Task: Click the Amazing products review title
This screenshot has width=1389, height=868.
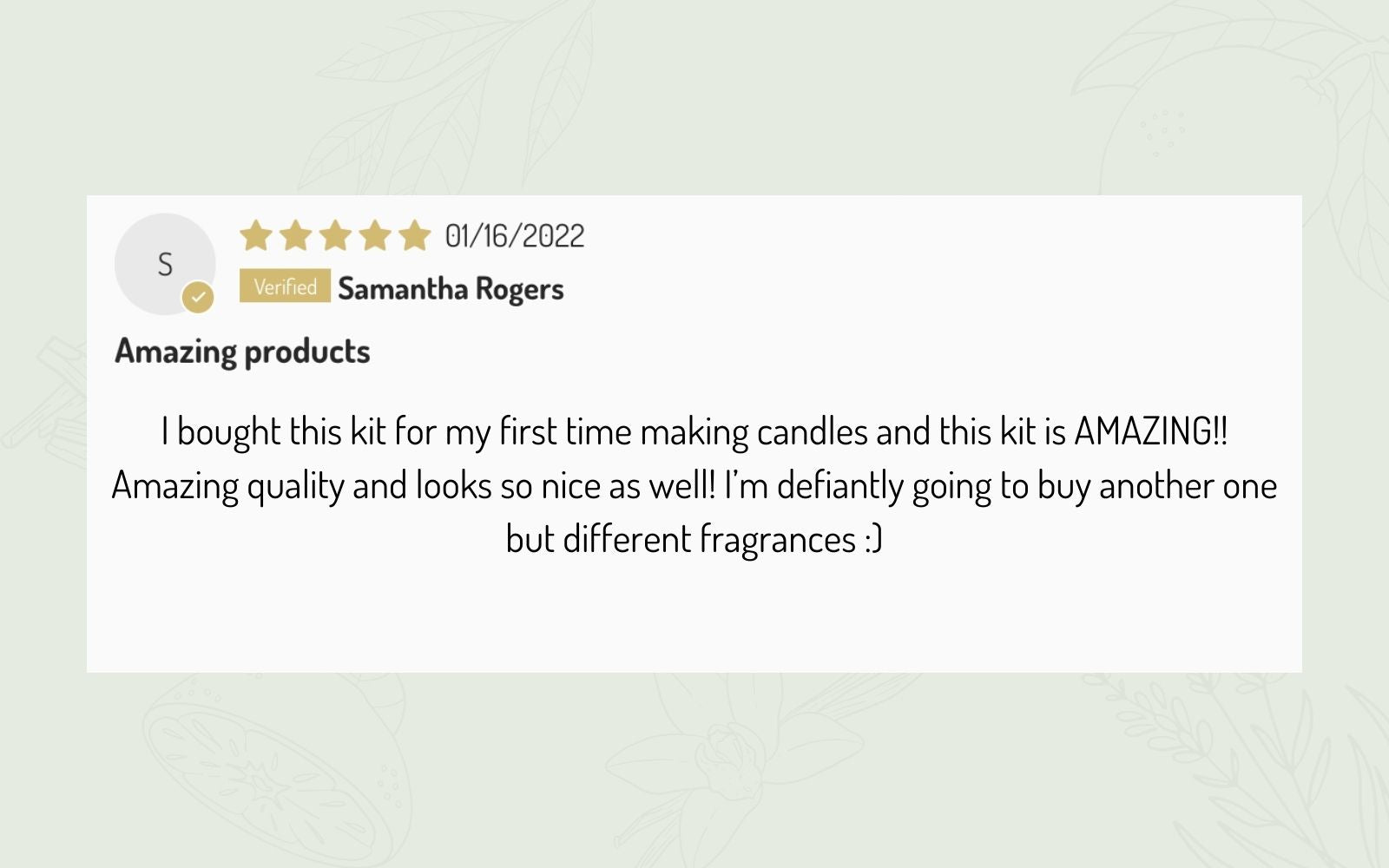Action: pyautogui.click(x=242, y=352)
